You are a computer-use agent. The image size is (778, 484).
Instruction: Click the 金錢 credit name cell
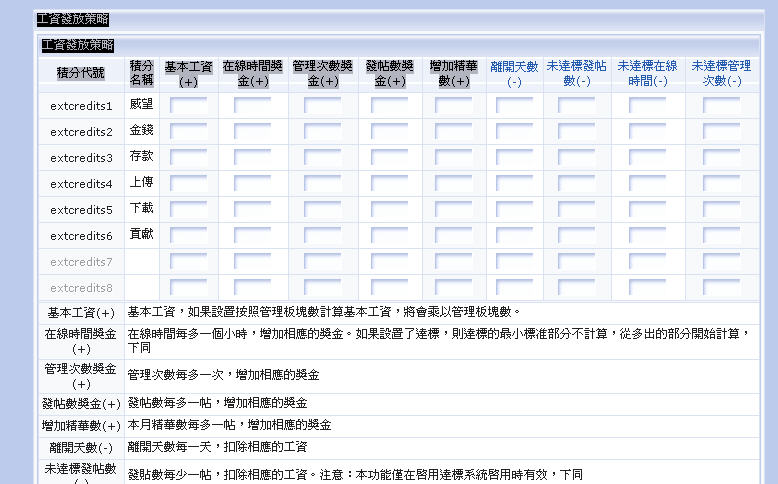pos(141,130)
